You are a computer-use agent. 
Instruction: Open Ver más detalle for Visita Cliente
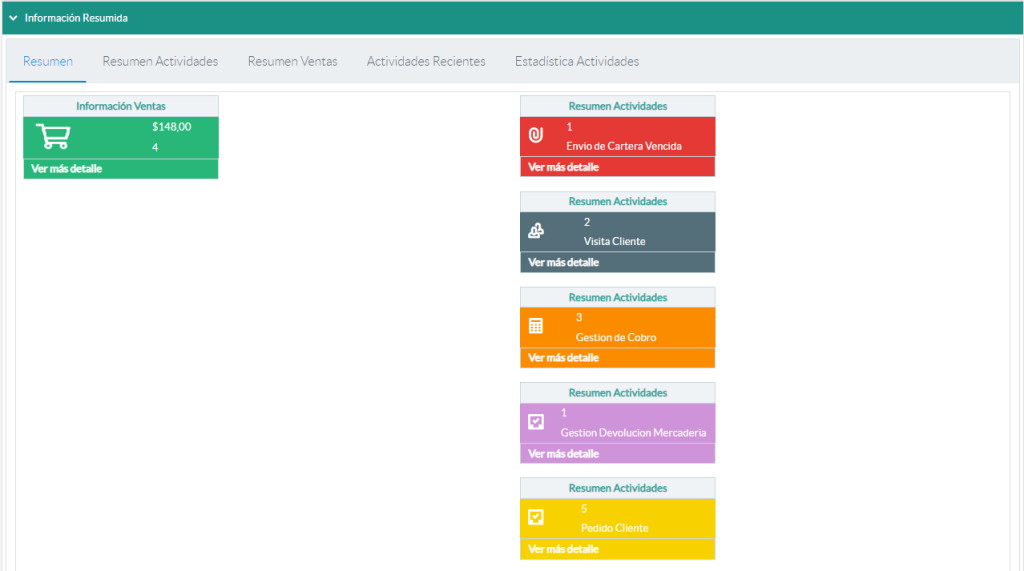(563, 263)
